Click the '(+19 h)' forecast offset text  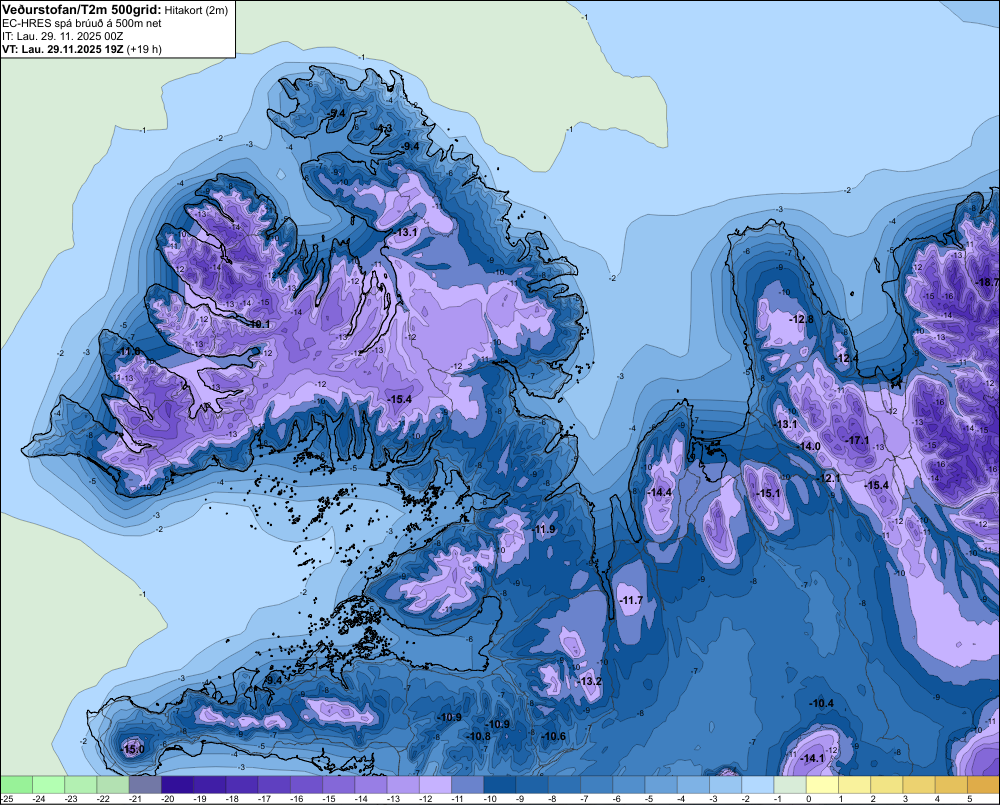coord(144,49)
